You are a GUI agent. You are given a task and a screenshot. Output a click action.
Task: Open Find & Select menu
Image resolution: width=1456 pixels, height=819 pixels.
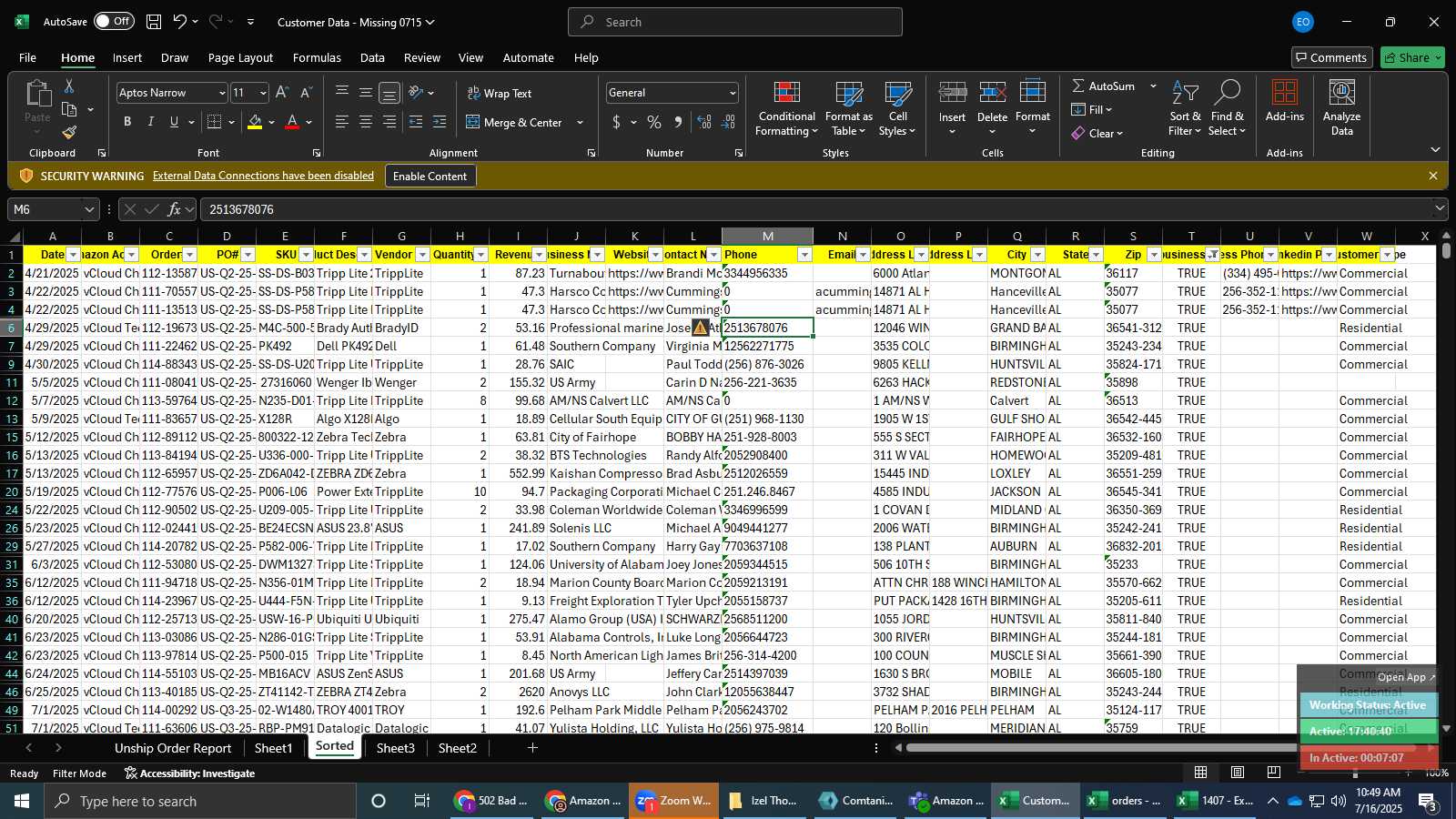tap(1228, 108)
